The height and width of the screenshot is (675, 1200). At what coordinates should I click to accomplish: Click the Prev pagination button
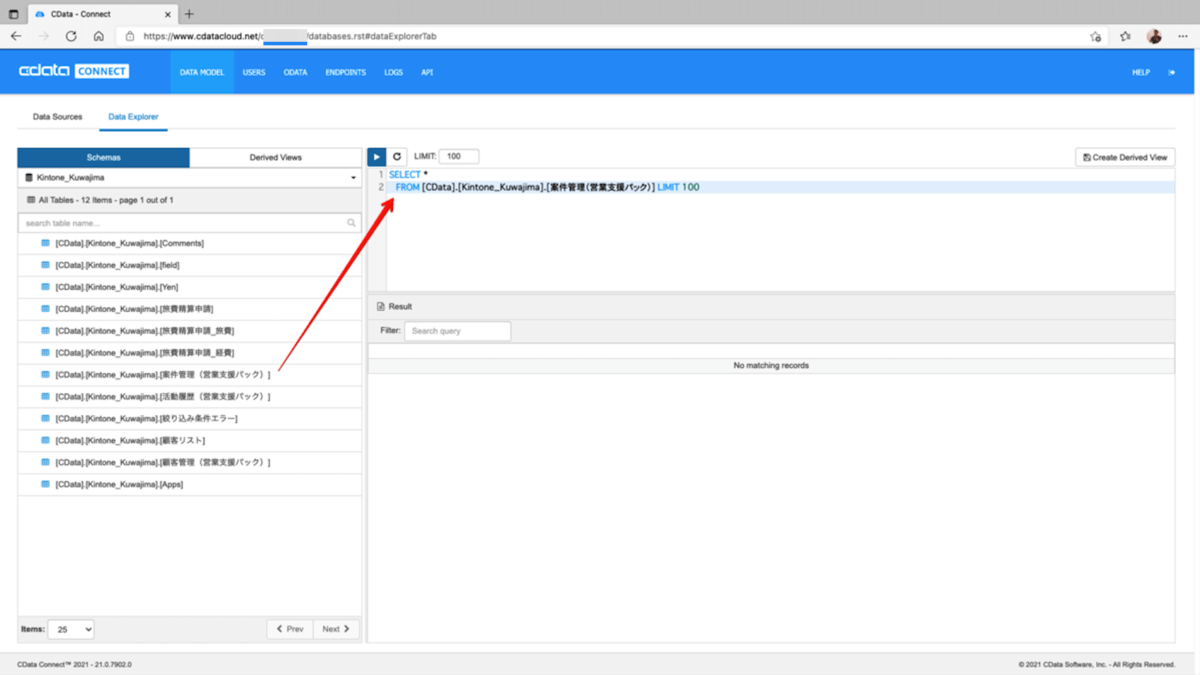(289, 629)
